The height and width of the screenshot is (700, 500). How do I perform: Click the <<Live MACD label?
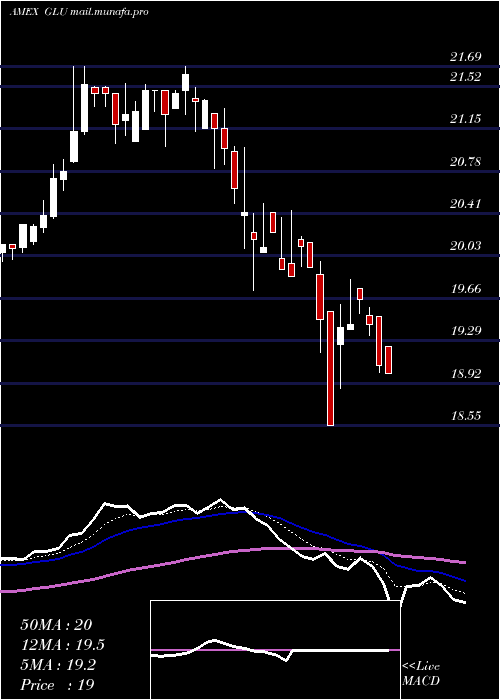point(421,674)
